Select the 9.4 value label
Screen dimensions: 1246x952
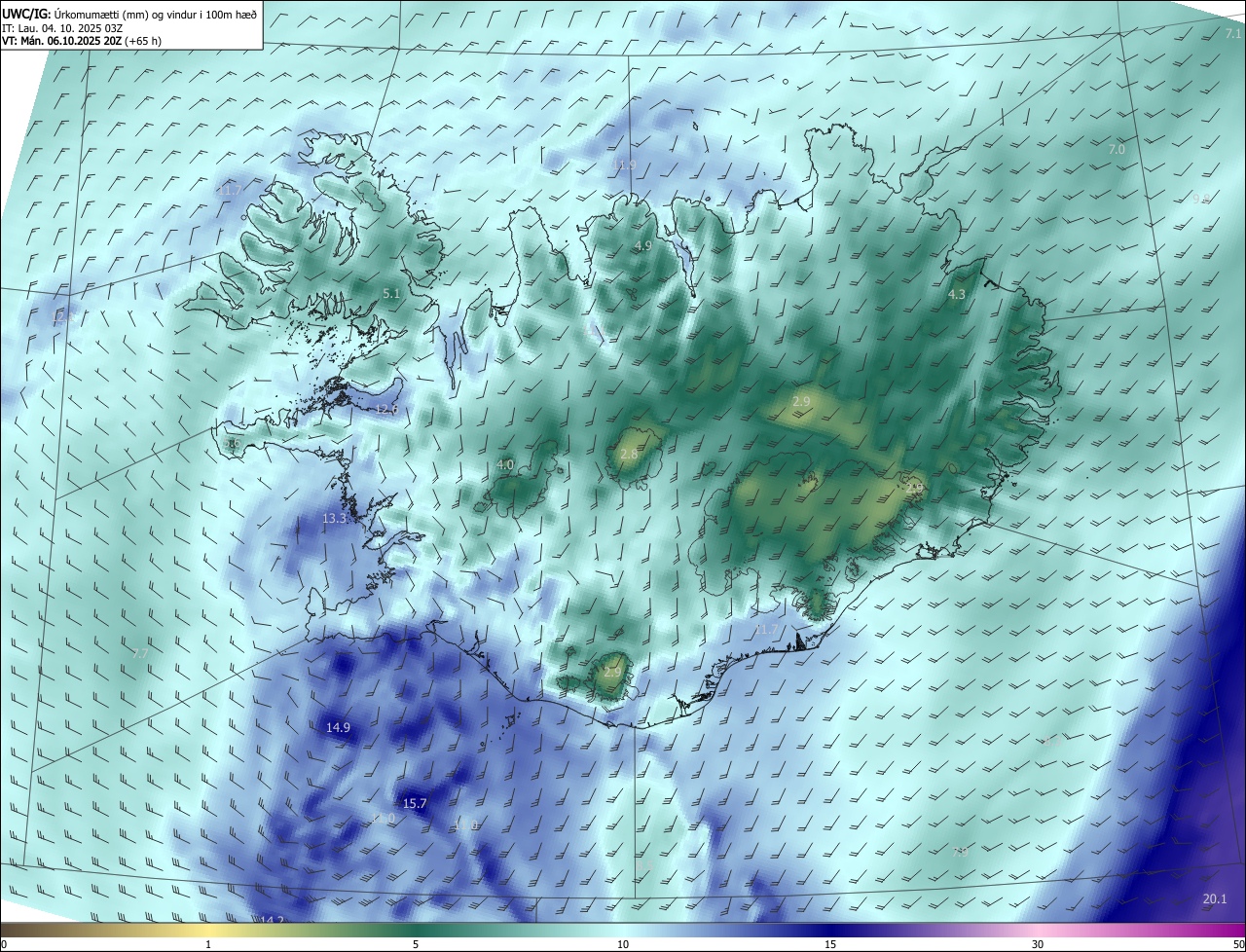1201,199
